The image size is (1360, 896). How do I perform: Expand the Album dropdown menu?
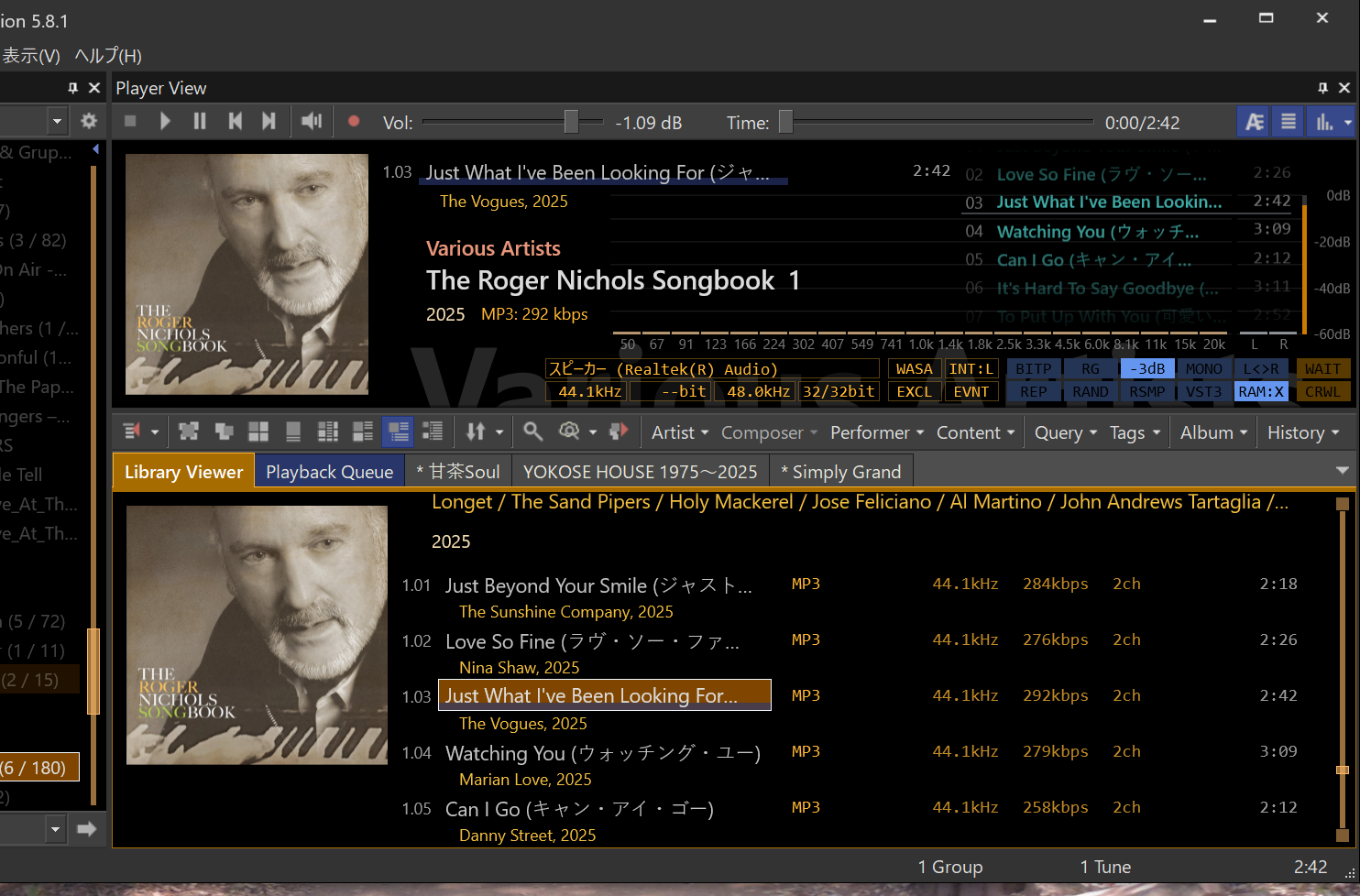1213,432
